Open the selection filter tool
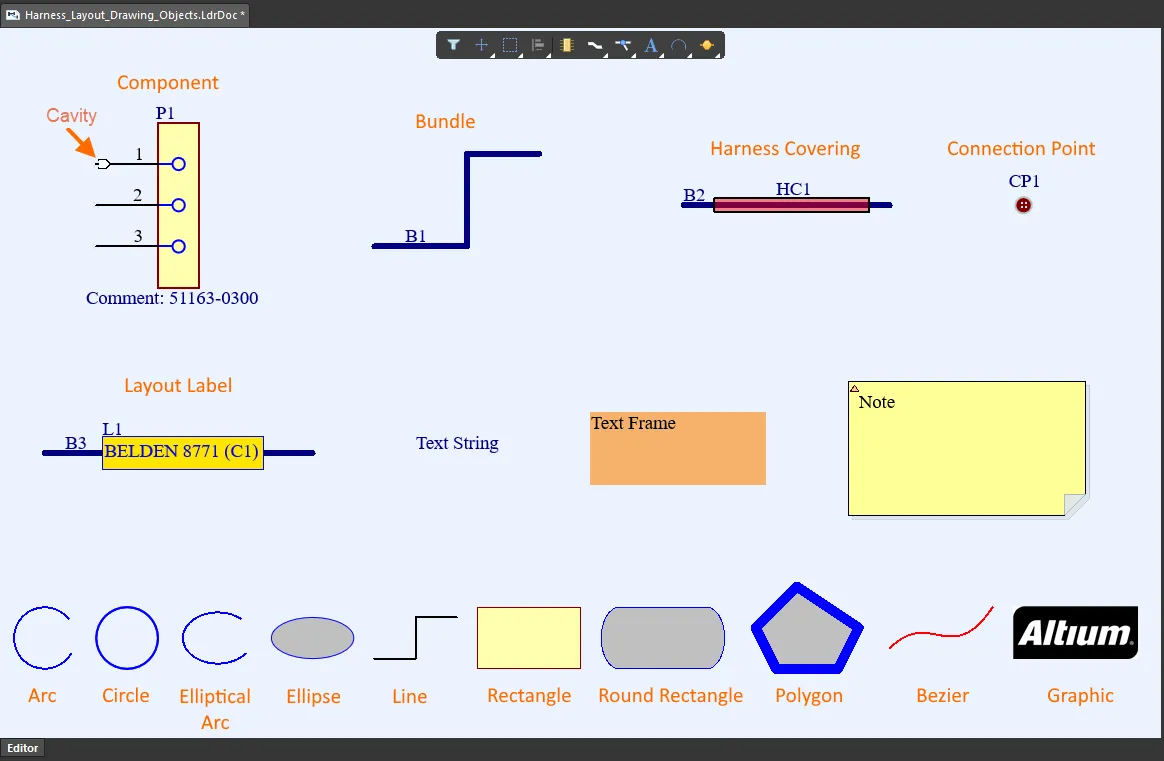The height and width of the screenshot is (761, 1164). coord(453,45)
